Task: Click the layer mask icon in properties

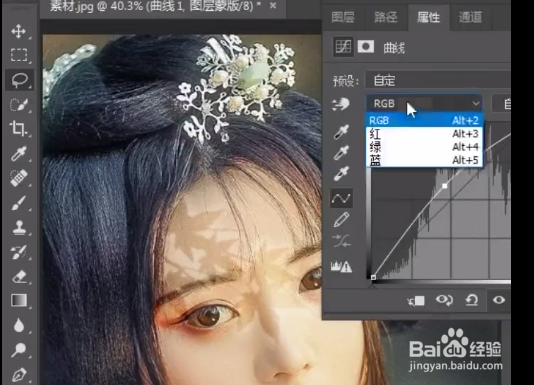Action: pyautogui.click(x=366, y=47)
